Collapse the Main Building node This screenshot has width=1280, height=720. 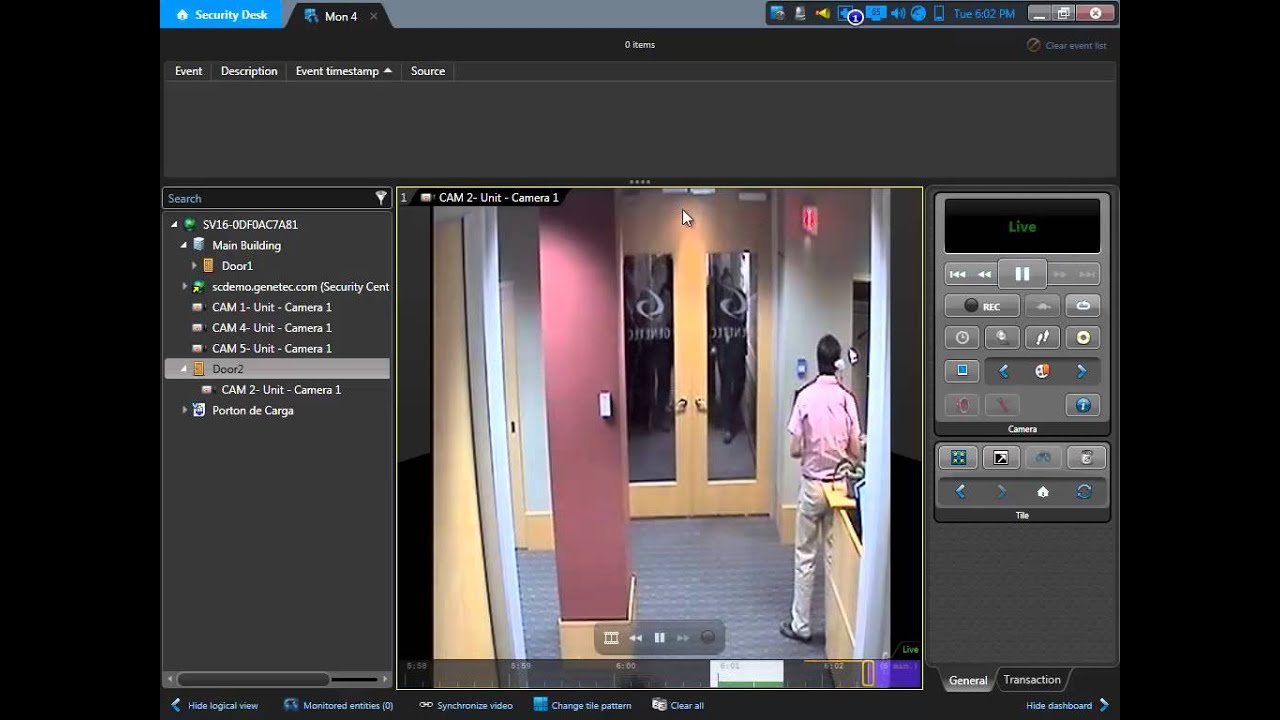coord(183,245)
